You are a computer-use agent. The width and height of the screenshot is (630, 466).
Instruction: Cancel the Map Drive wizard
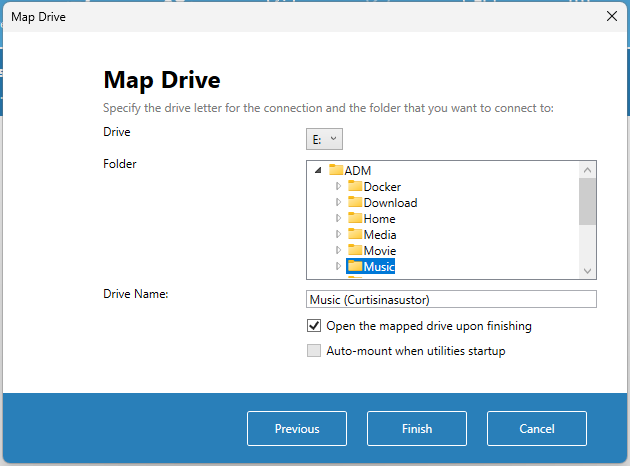(x=537, y=429)
